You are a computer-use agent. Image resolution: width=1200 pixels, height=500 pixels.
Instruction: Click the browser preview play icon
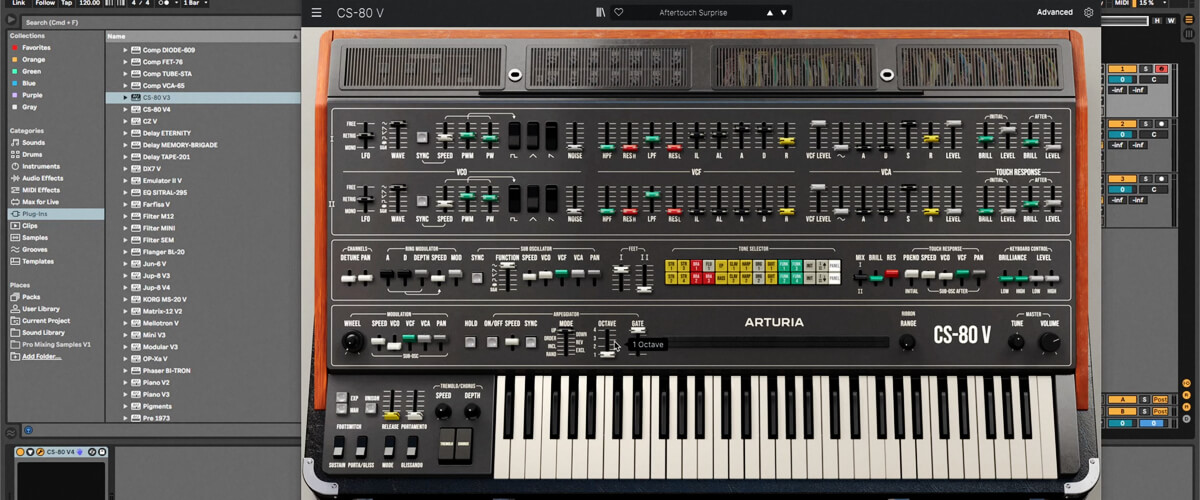[12, 19]
